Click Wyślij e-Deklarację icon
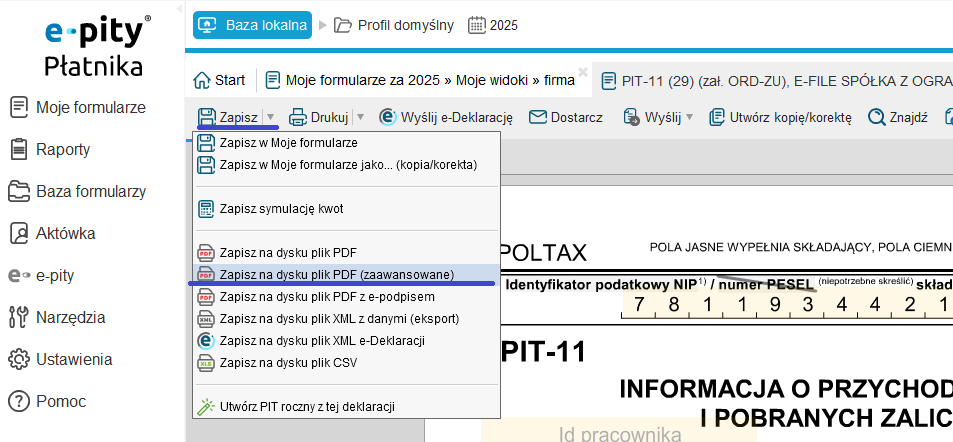 [x=388, y=118]
